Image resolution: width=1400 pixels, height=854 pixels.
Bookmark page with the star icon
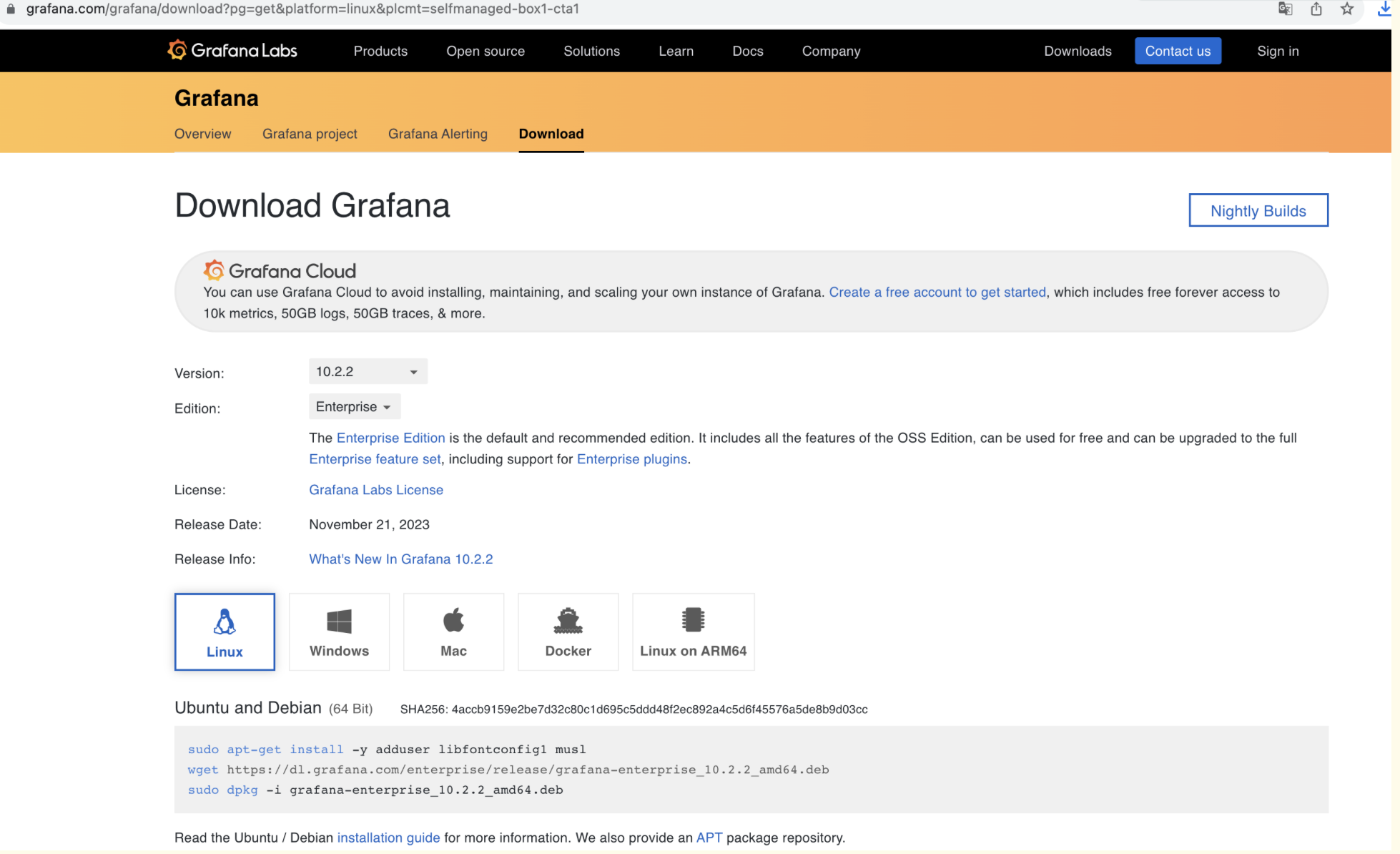tap(1347, 9)
